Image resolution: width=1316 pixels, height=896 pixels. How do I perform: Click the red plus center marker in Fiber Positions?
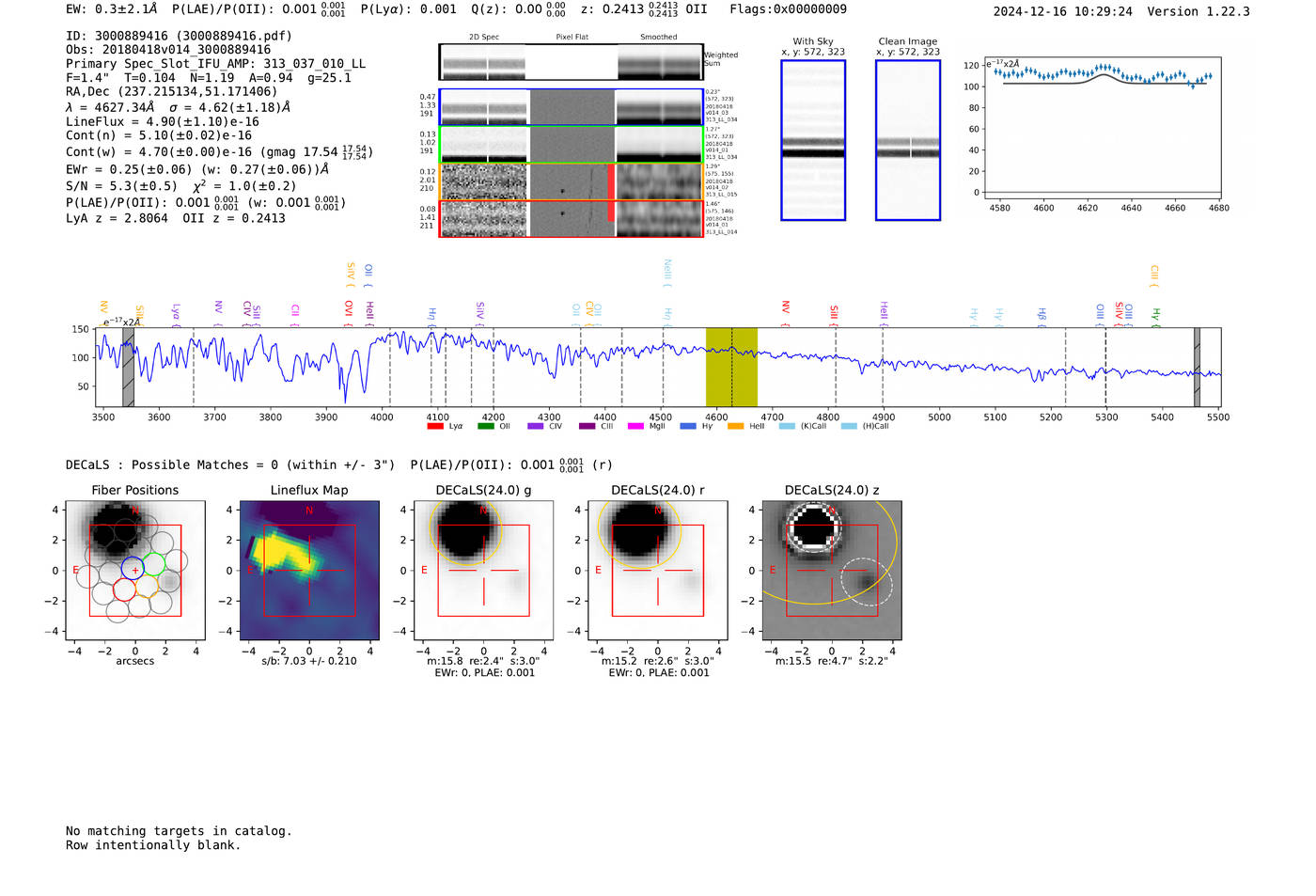point(135,571)
